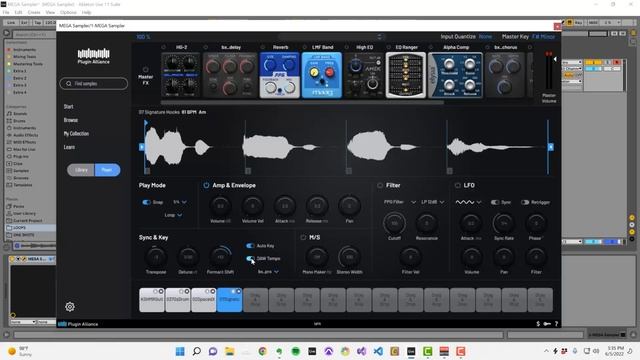Select the first sample pad
Image resolution: width=640 pixels, height=360 pixels.
[x=151, y=300]
